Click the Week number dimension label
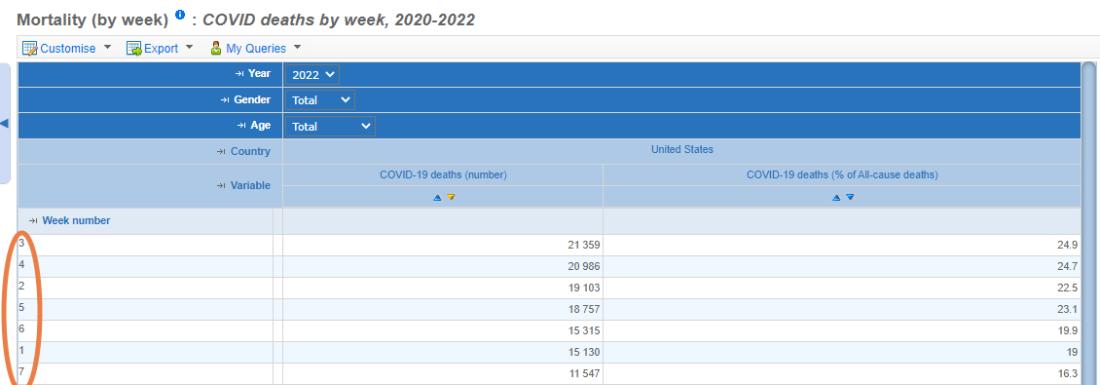The image size is (1100, 385). (x=76, y=220)
